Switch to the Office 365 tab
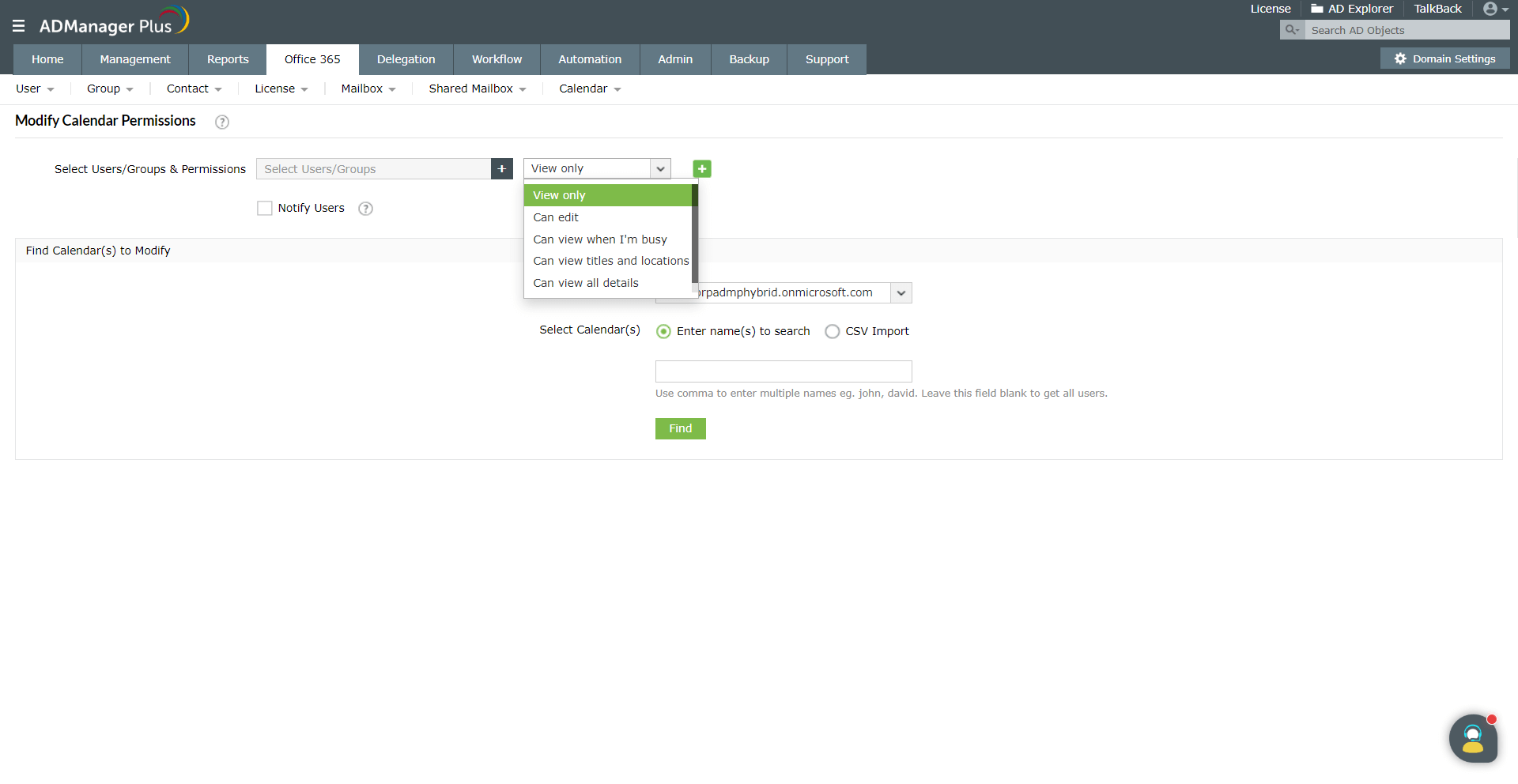 point(312,59)
